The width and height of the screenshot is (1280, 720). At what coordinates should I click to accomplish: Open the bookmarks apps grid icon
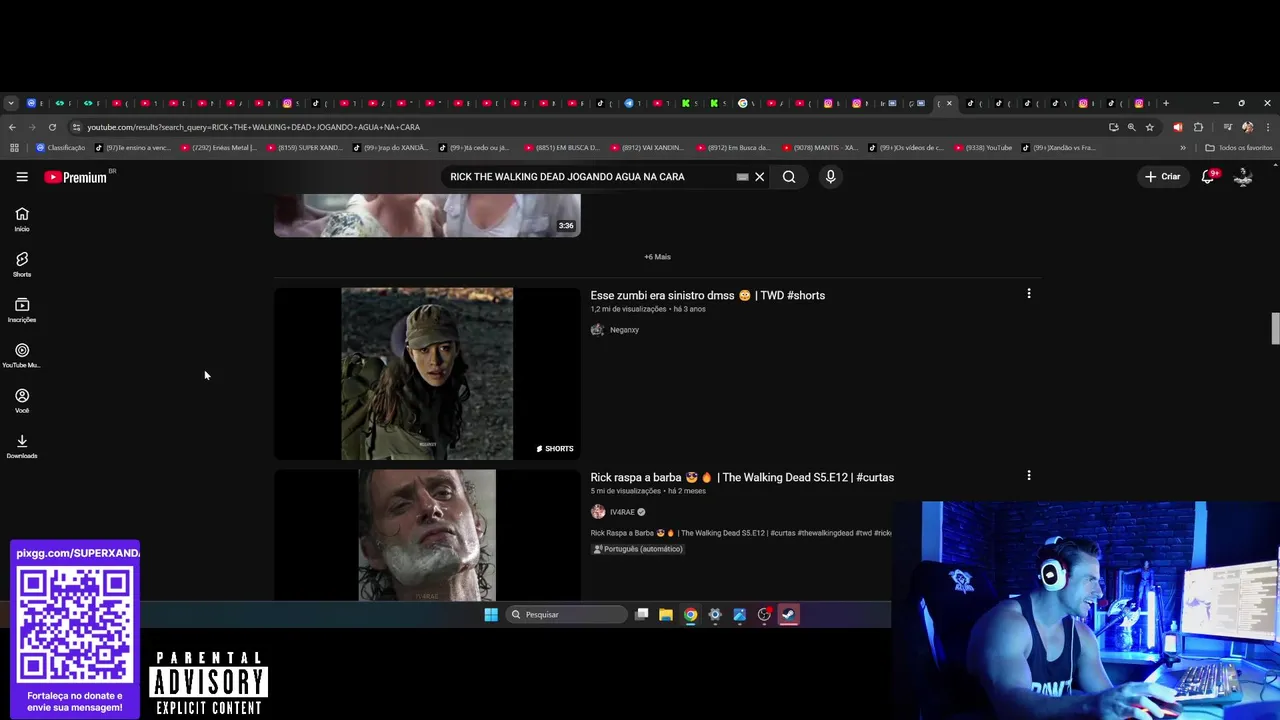[x=14, y=148]
